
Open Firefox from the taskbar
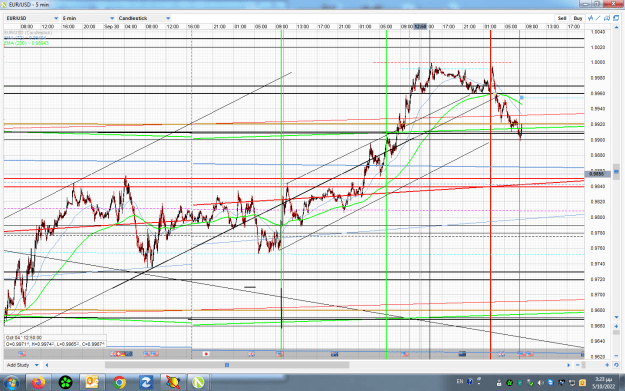(38, 383)
